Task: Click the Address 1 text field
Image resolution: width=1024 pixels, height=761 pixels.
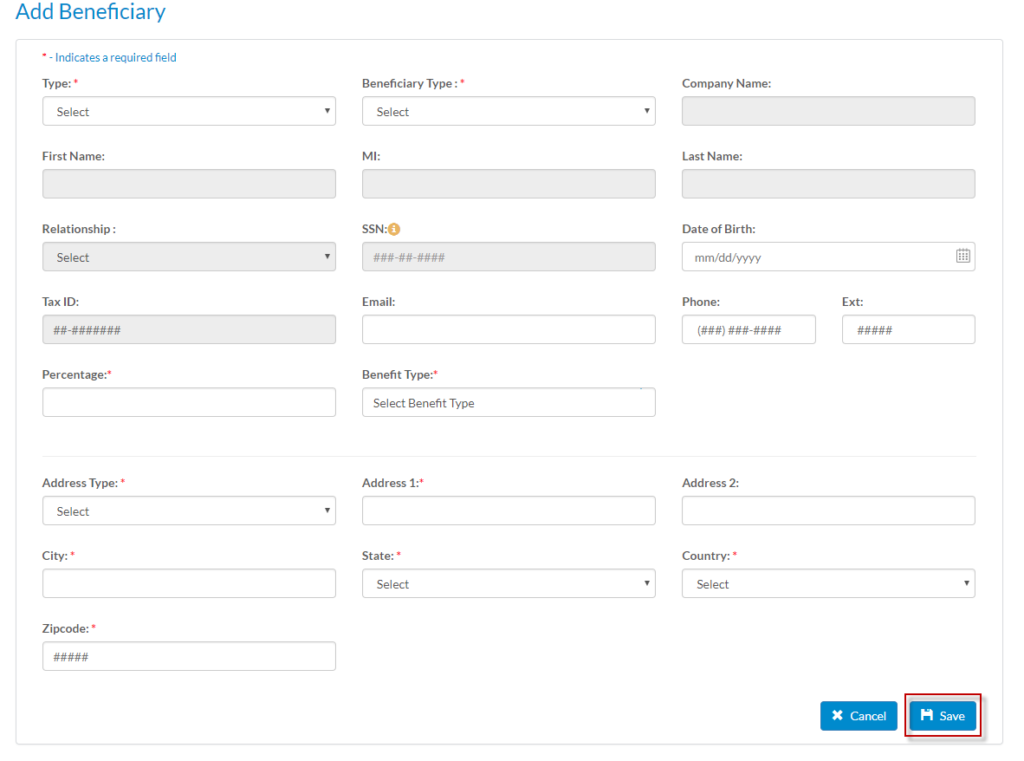Action: pos(508,510)
